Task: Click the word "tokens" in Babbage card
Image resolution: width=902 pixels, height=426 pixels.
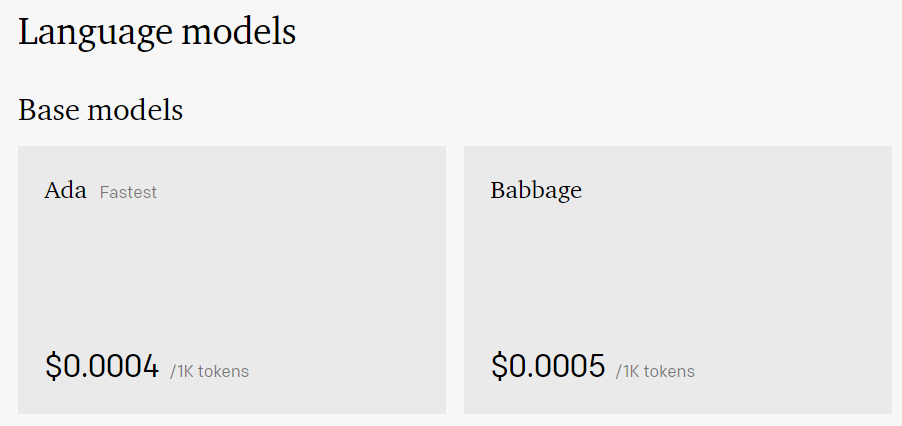Action: coord(669,371)
